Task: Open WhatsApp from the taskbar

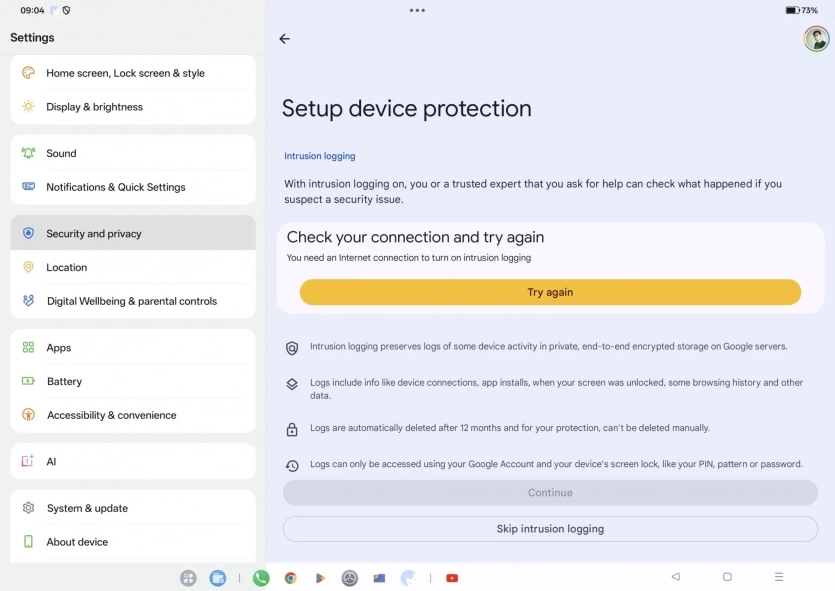Action: (260, 578)
